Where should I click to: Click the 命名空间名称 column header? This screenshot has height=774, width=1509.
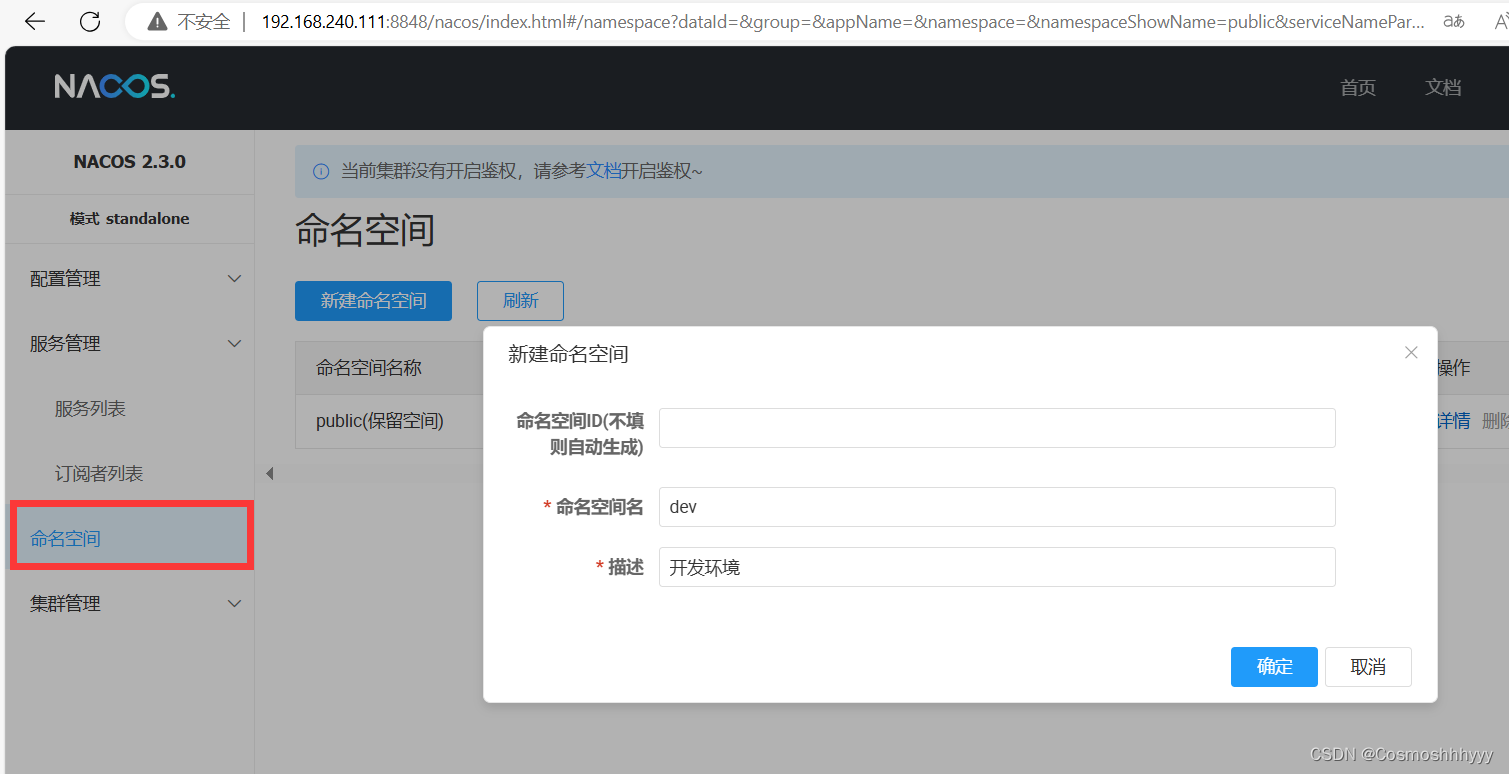369,368
